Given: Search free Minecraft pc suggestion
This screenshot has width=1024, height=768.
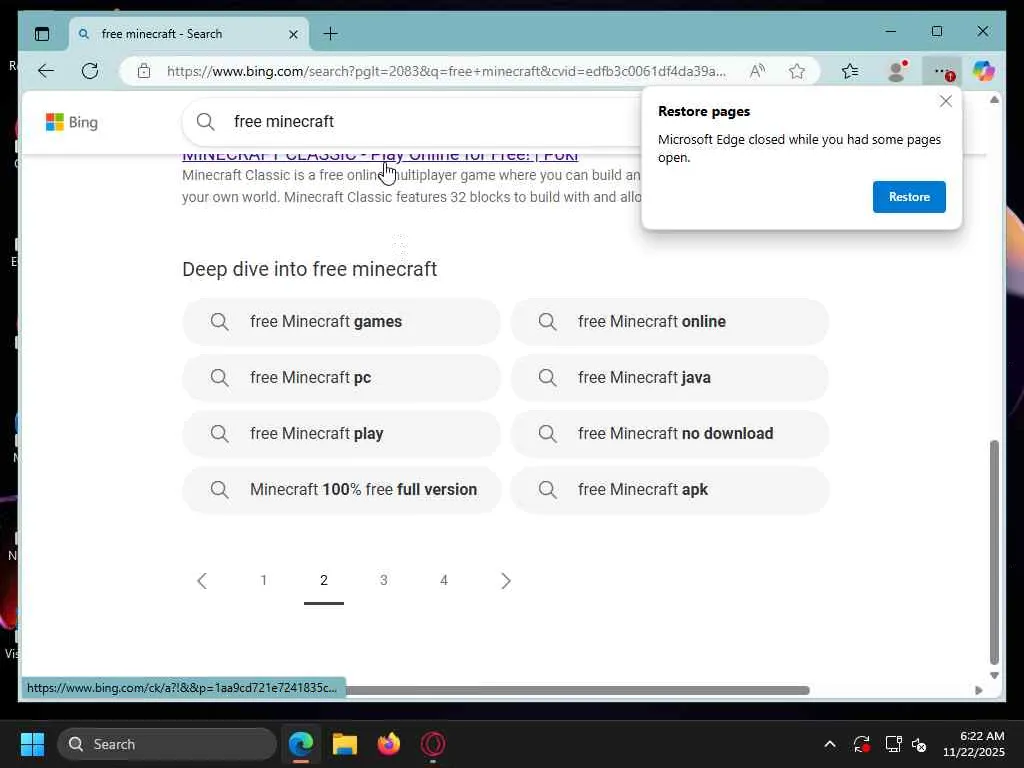Looking at the screenshot, I should point(342,377).
